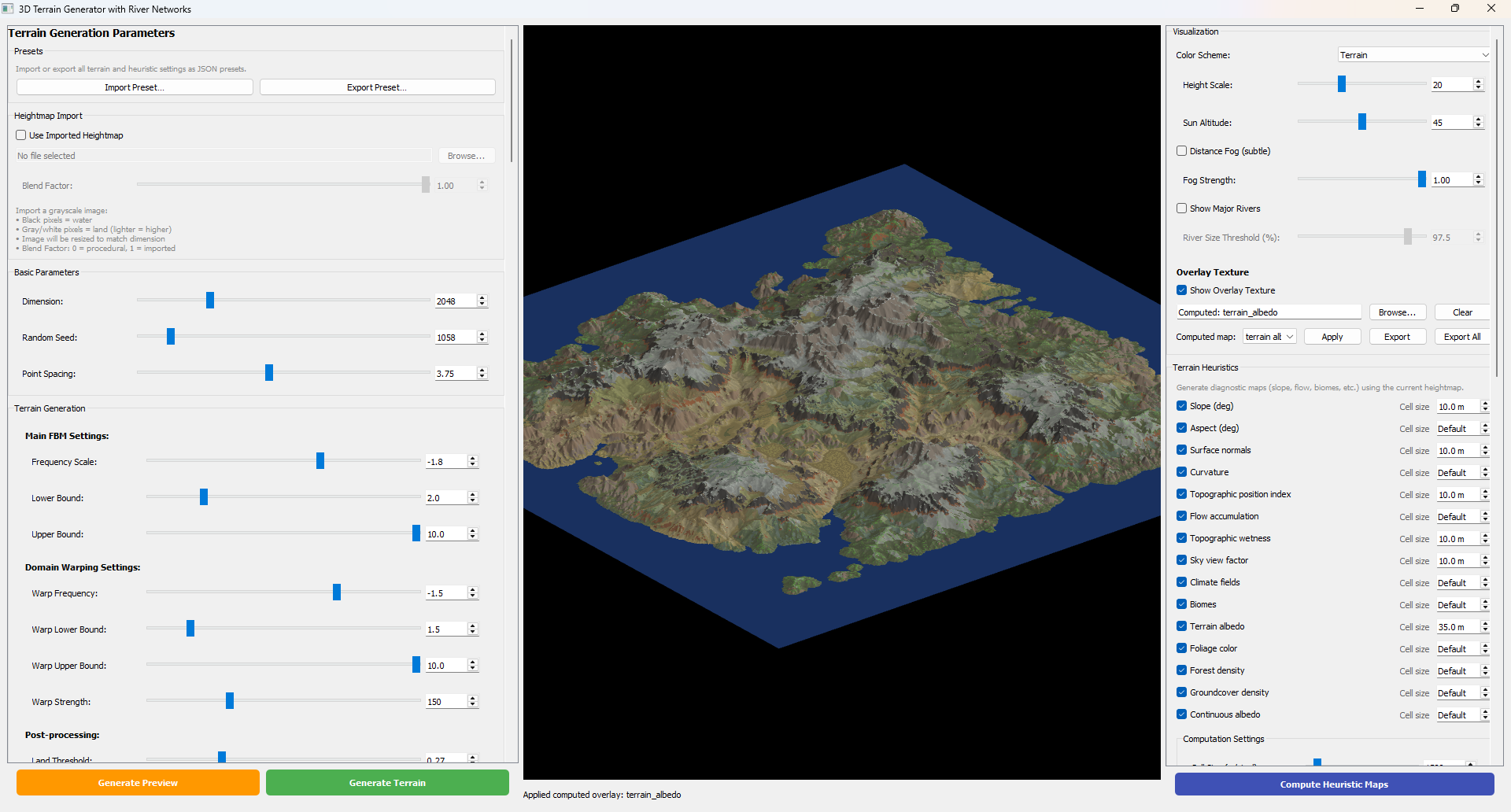Click inside the Random Seed value field
1511x812 pixels.
pos(455,337)
